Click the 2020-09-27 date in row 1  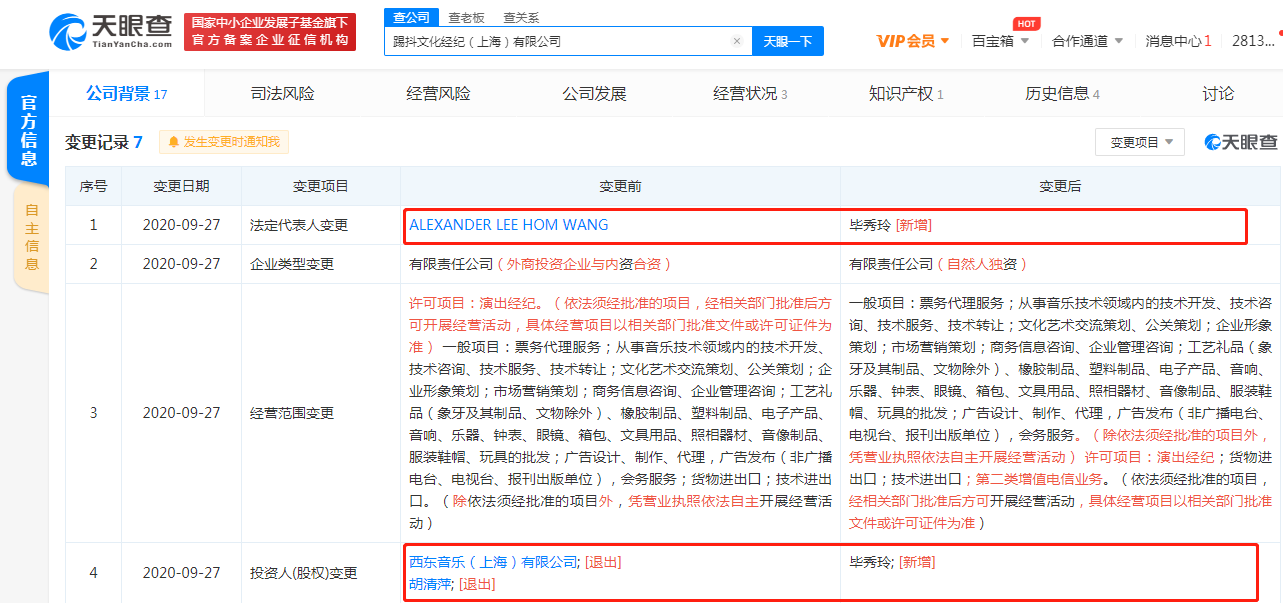(x=181, y=225)
